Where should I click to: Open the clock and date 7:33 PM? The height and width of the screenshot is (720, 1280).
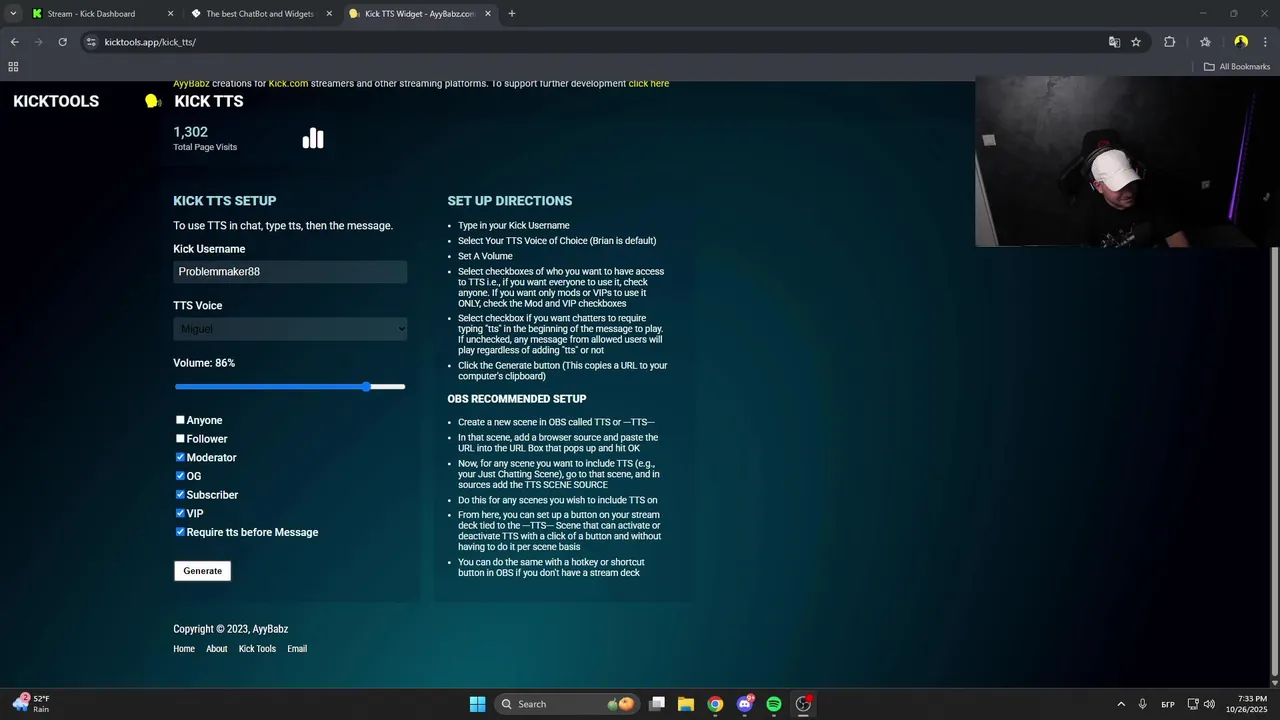point(1246,704)
